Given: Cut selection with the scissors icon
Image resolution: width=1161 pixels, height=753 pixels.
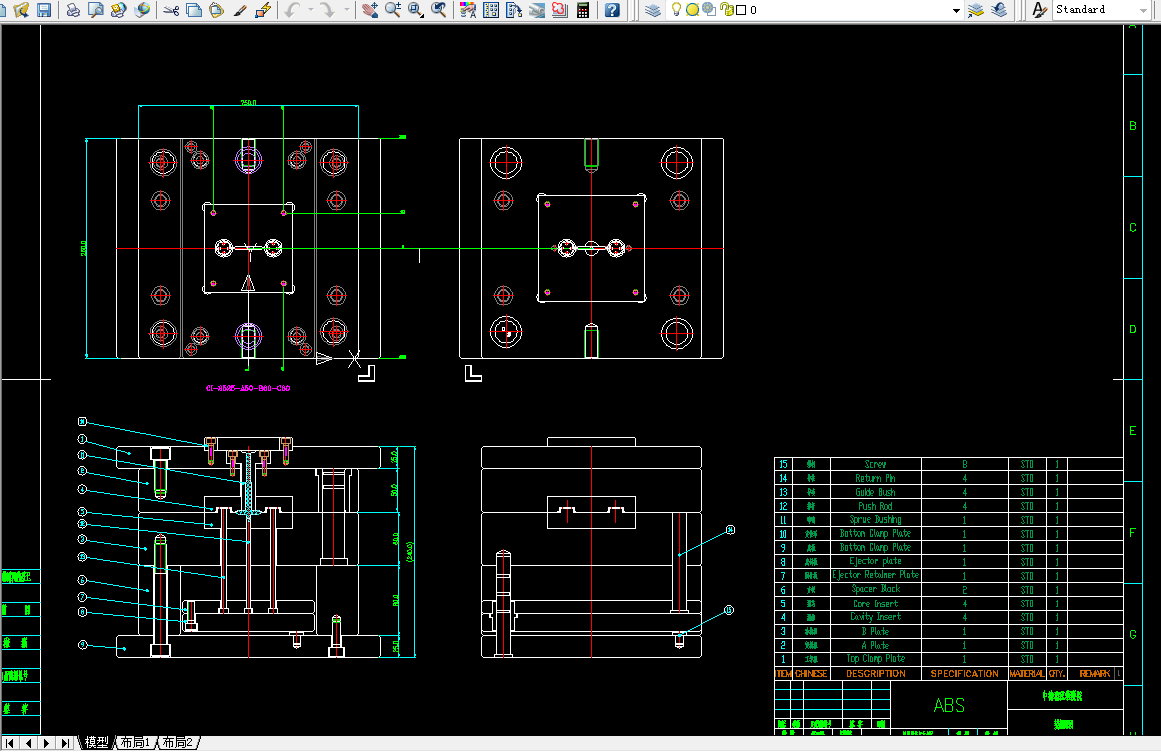Looking at the screenshot, I should tap(171, 10).
